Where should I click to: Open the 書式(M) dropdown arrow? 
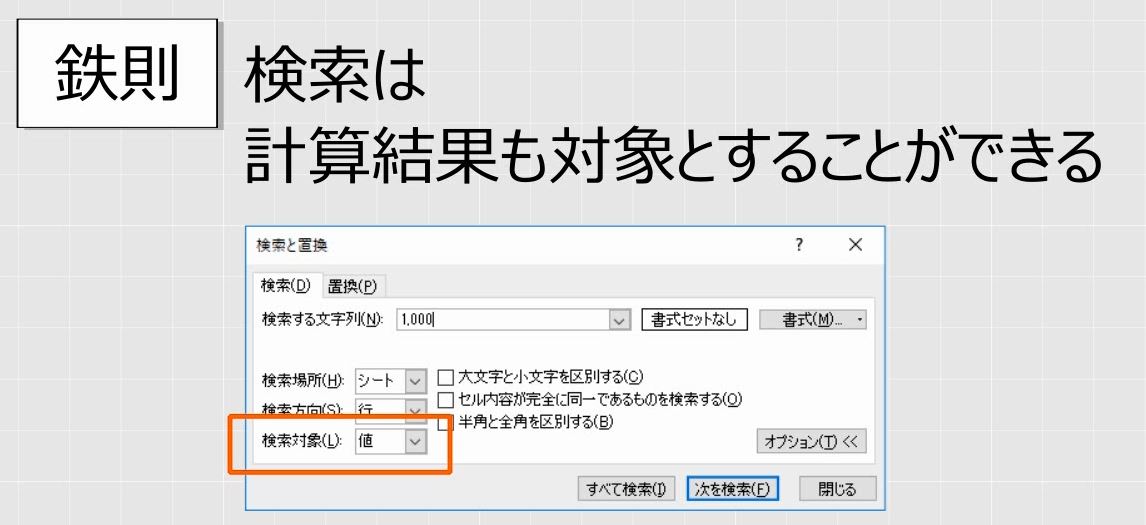(860, 320)
